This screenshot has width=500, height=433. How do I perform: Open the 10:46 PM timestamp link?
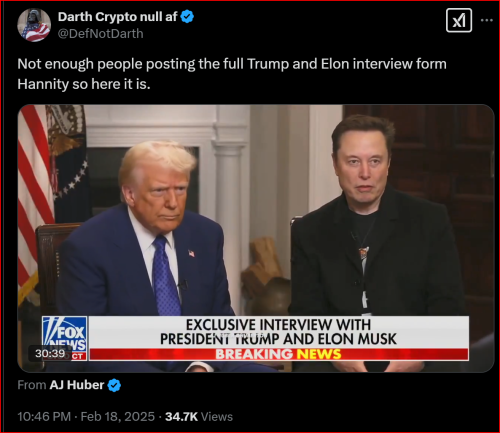(x=44, y=417)
